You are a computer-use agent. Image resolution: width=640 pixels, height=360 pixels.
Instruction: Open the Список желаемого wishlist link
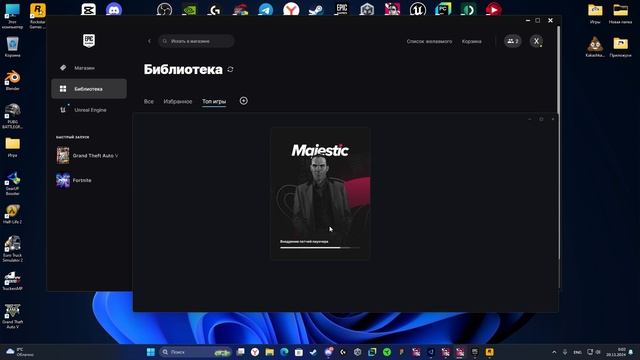[429, 41]
